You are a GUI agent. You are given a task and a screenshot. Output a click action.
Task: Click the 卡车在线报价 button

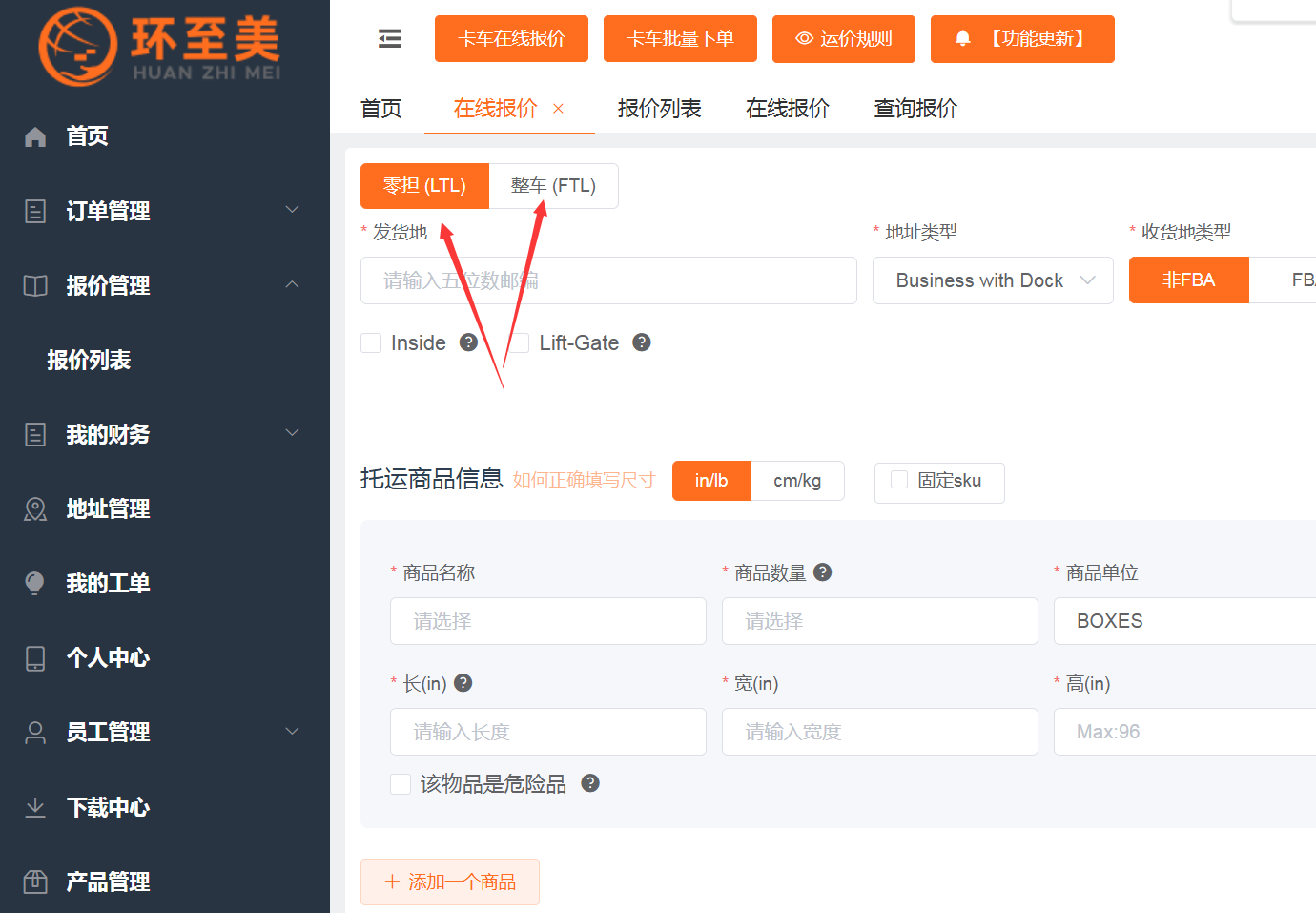pos(511,39)
